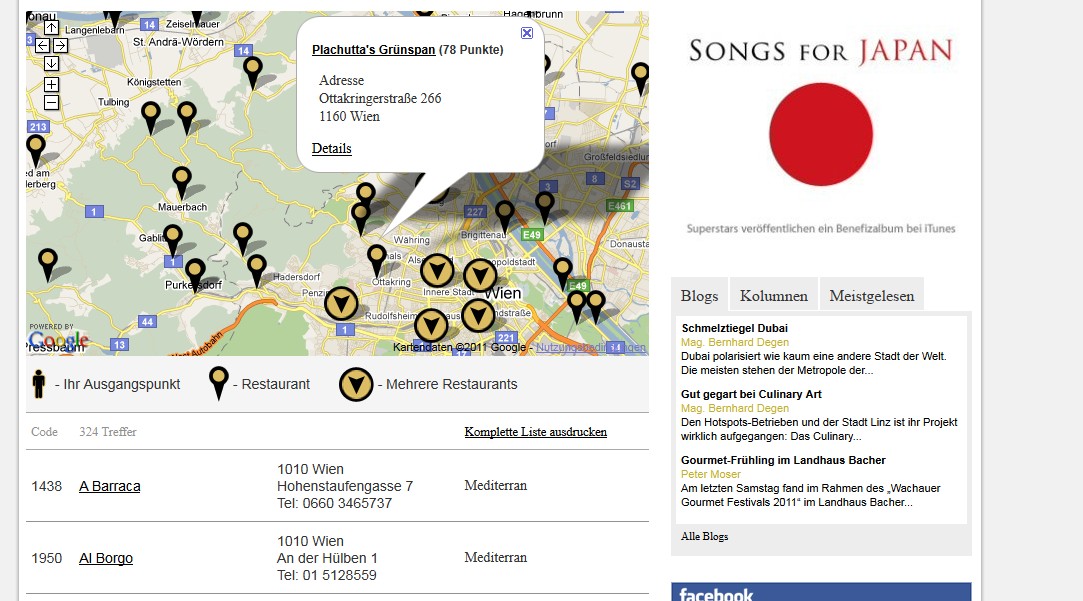Pan the map left with arrow button
Image resolution: width=1083 pixels, height=601 pixels.
click(42, 45)
